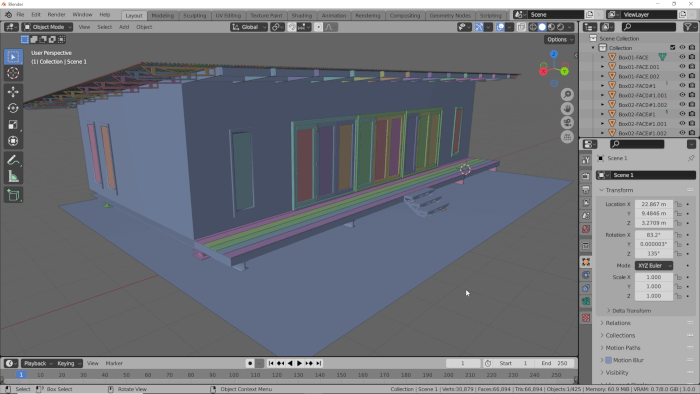Image resolution: width=700 pixels, height=394 pixels.
Task: Open the Render properties tab
Action: [x=586, y=176]
